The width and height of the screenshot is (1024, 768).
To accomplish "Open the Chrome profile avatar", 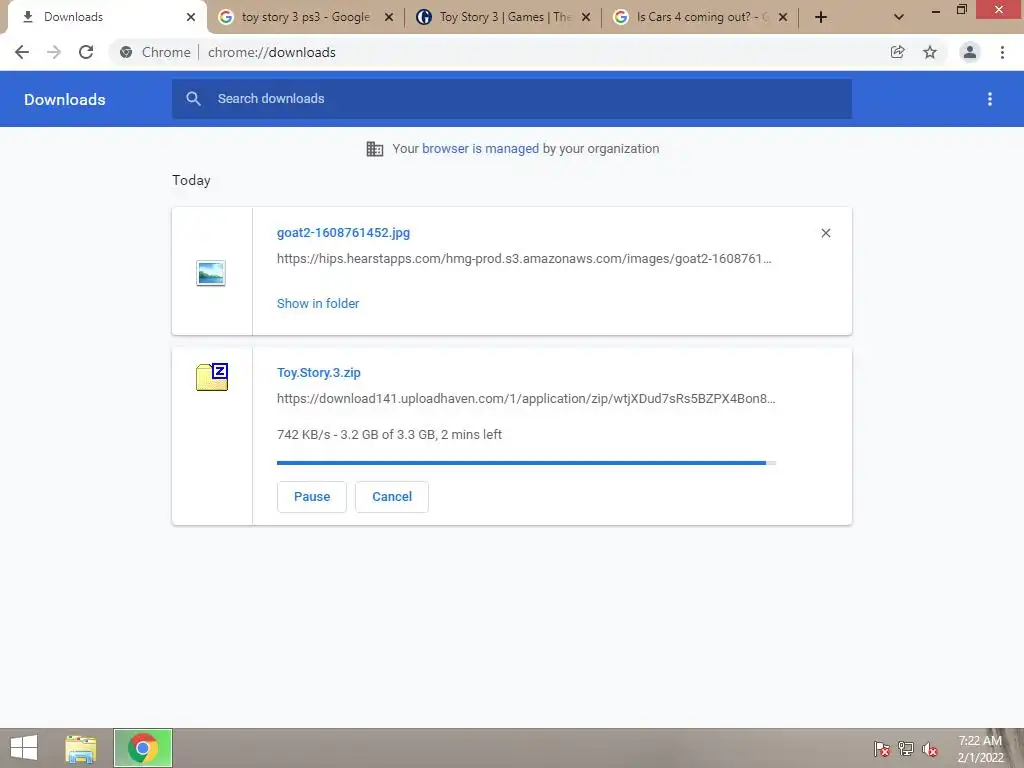I will (970, 52).
